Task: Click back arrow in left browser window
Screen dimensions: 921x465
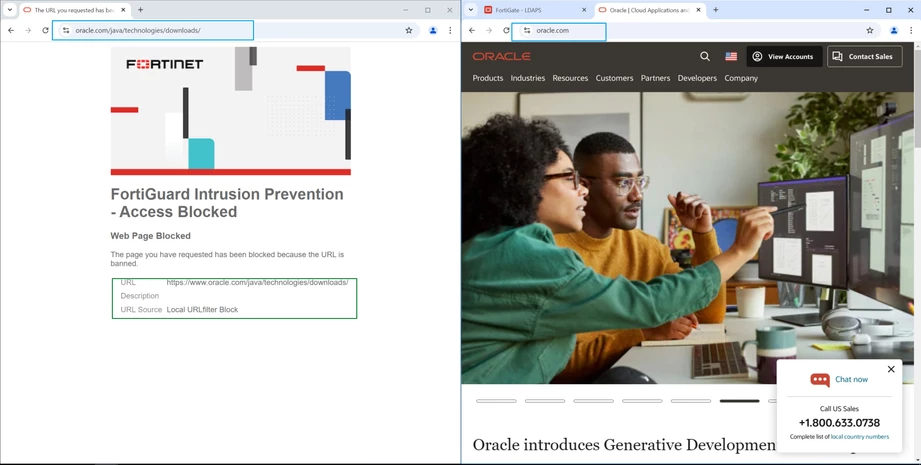Action: (x=11, y=31)
